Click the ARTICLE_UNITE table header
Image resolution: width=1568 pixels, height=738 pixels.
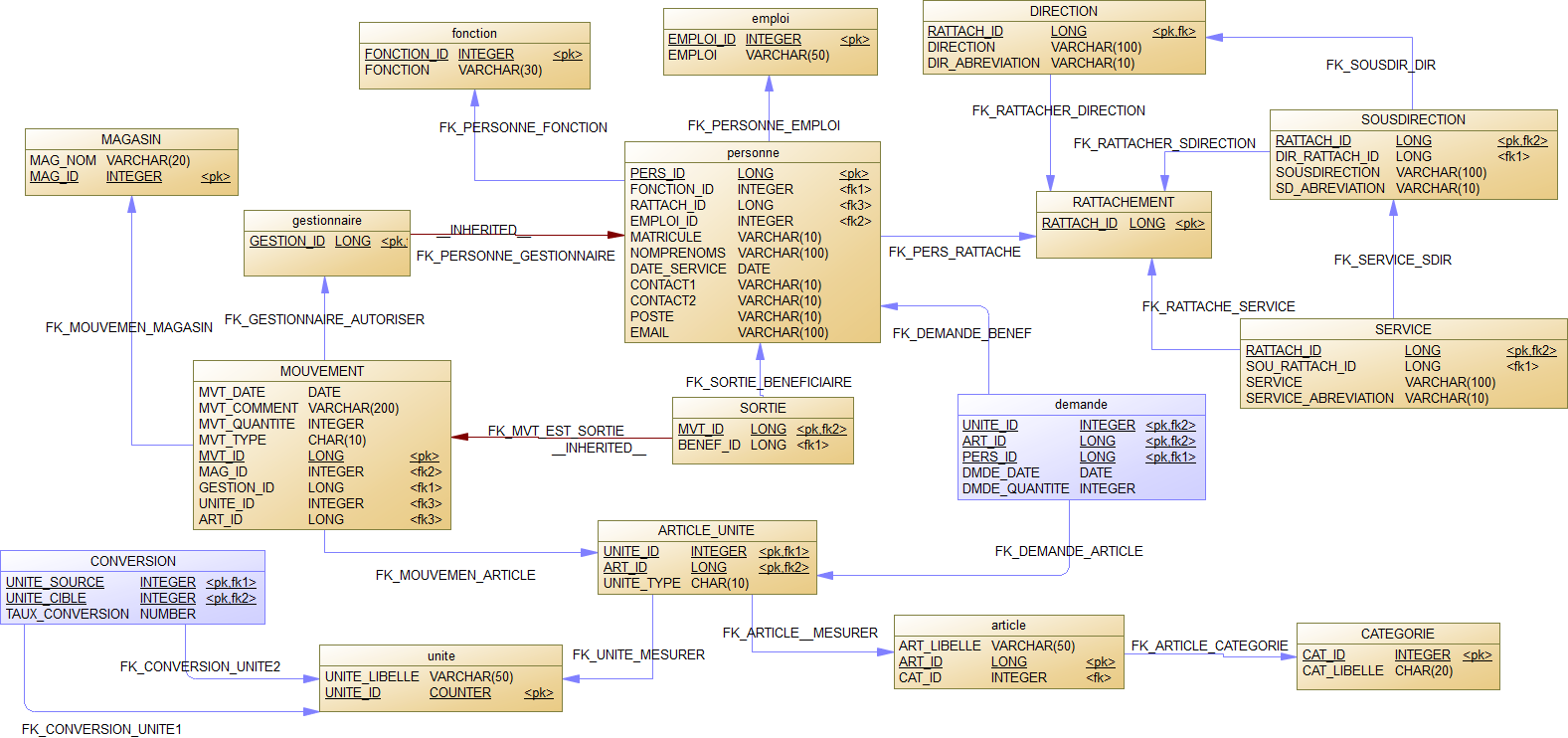[706, 530]
